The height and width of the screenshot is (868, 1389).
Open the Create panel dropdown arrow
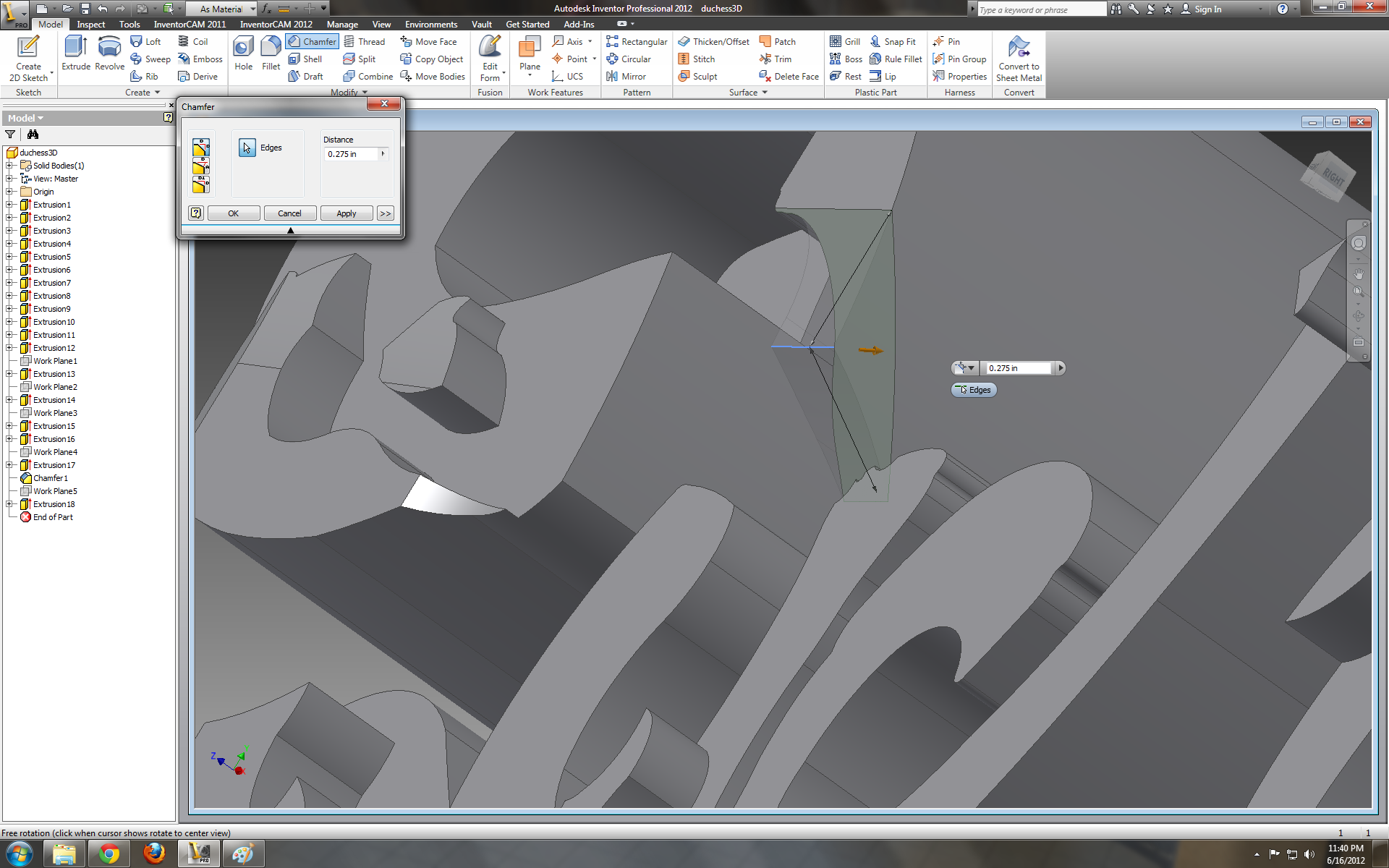click(x=157, y=93)
